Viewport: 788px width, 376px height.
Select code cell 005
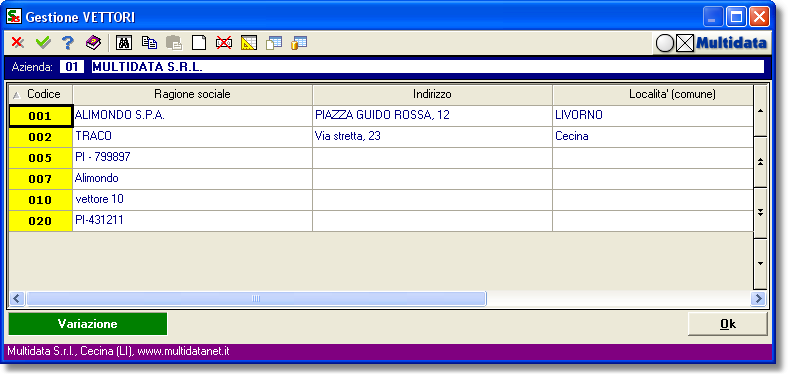[41, 158]
